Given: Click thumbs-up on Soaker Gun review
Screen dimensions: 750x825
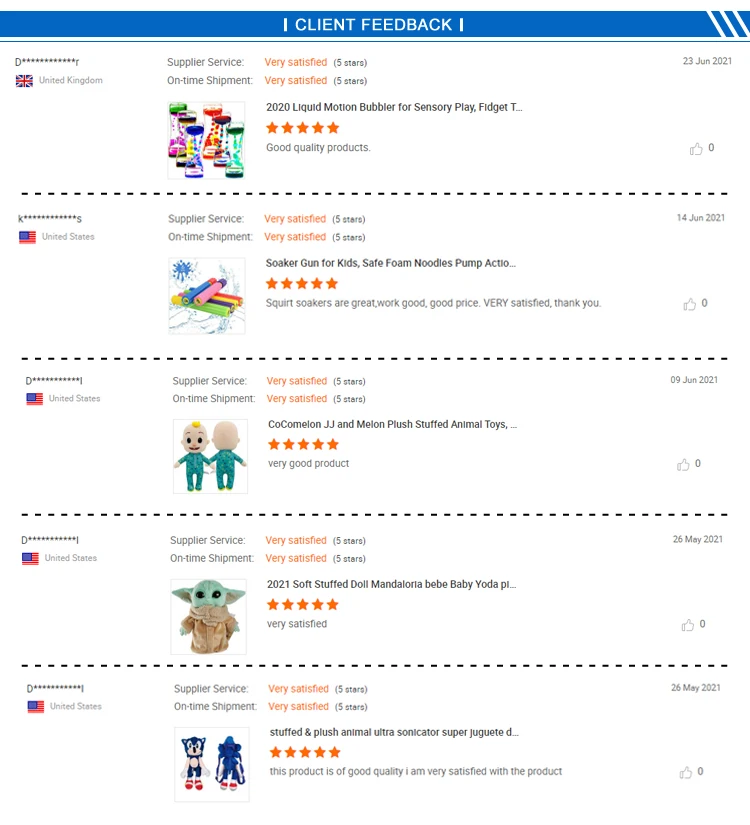Looking at the screenshot, I should tap(689, 304).
